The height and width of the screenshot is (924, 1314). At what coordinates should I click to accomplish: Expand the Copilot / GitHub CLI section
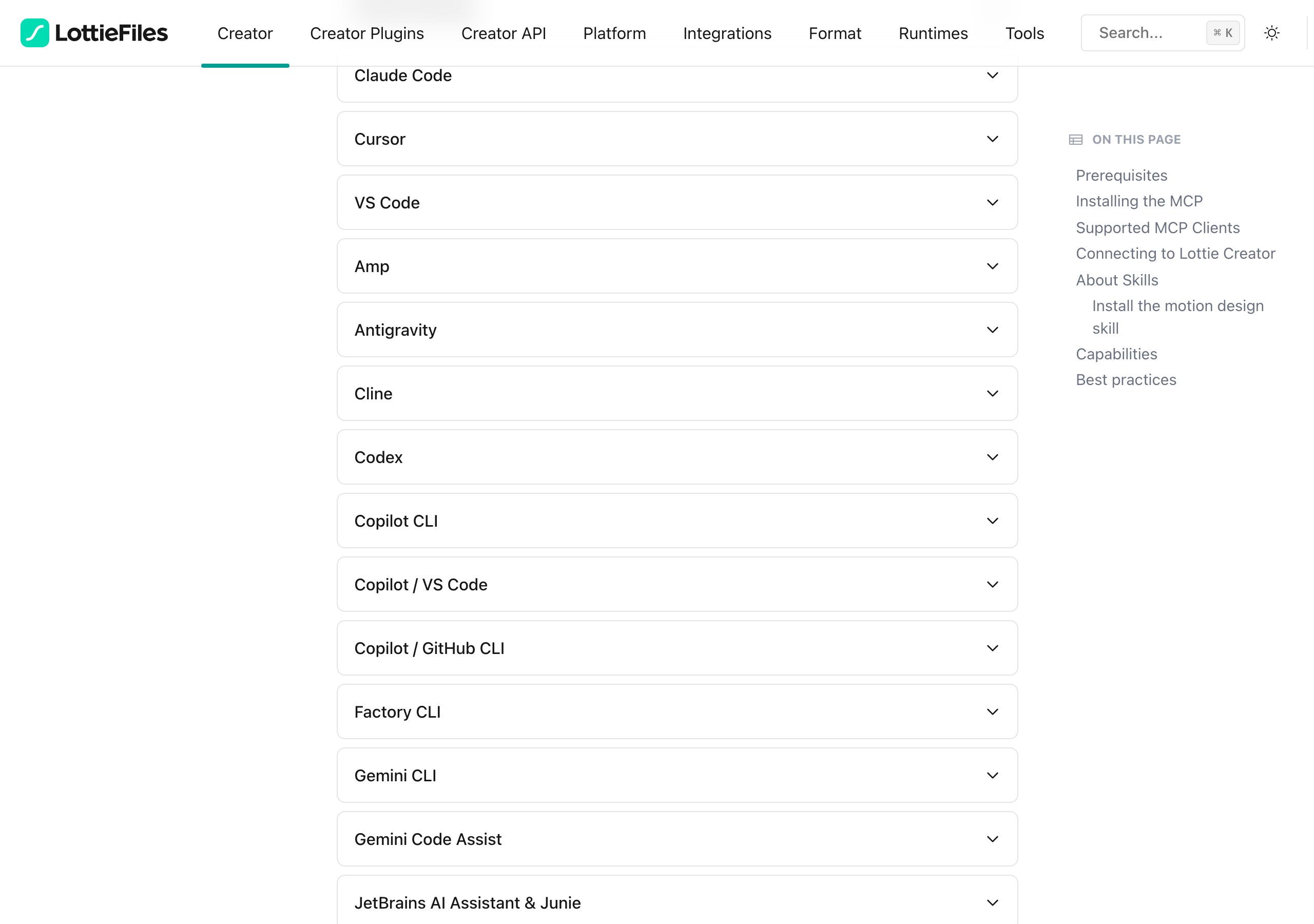point(678,648)
